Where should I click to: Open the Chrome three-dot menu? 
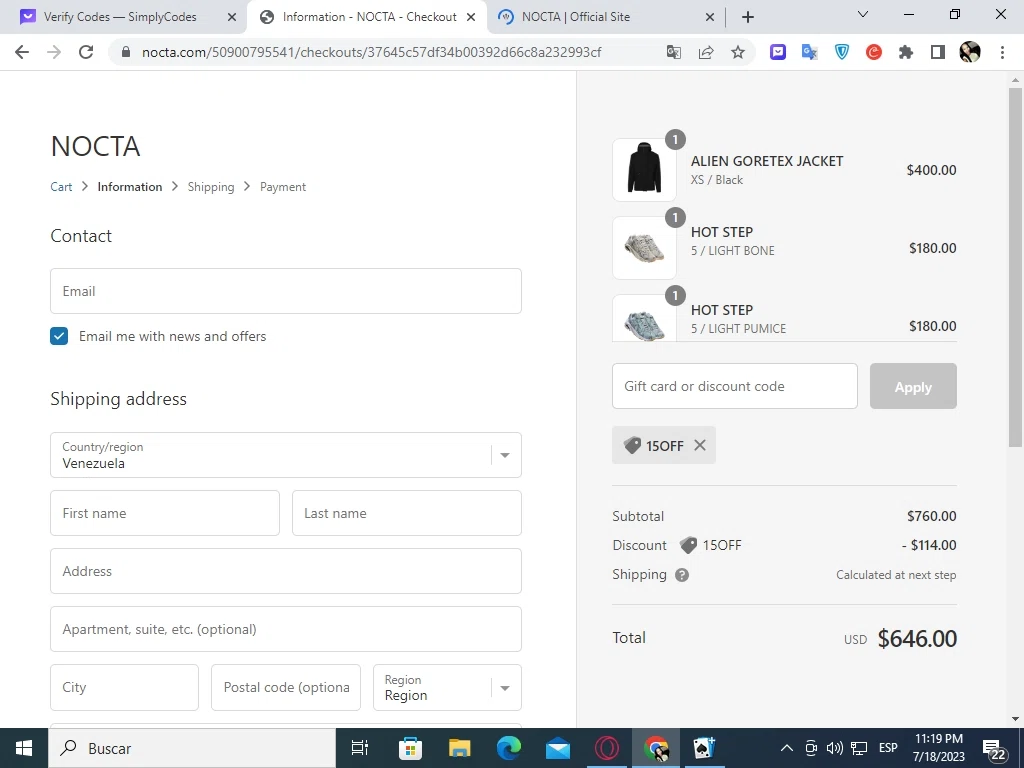tap(1002, 52)
